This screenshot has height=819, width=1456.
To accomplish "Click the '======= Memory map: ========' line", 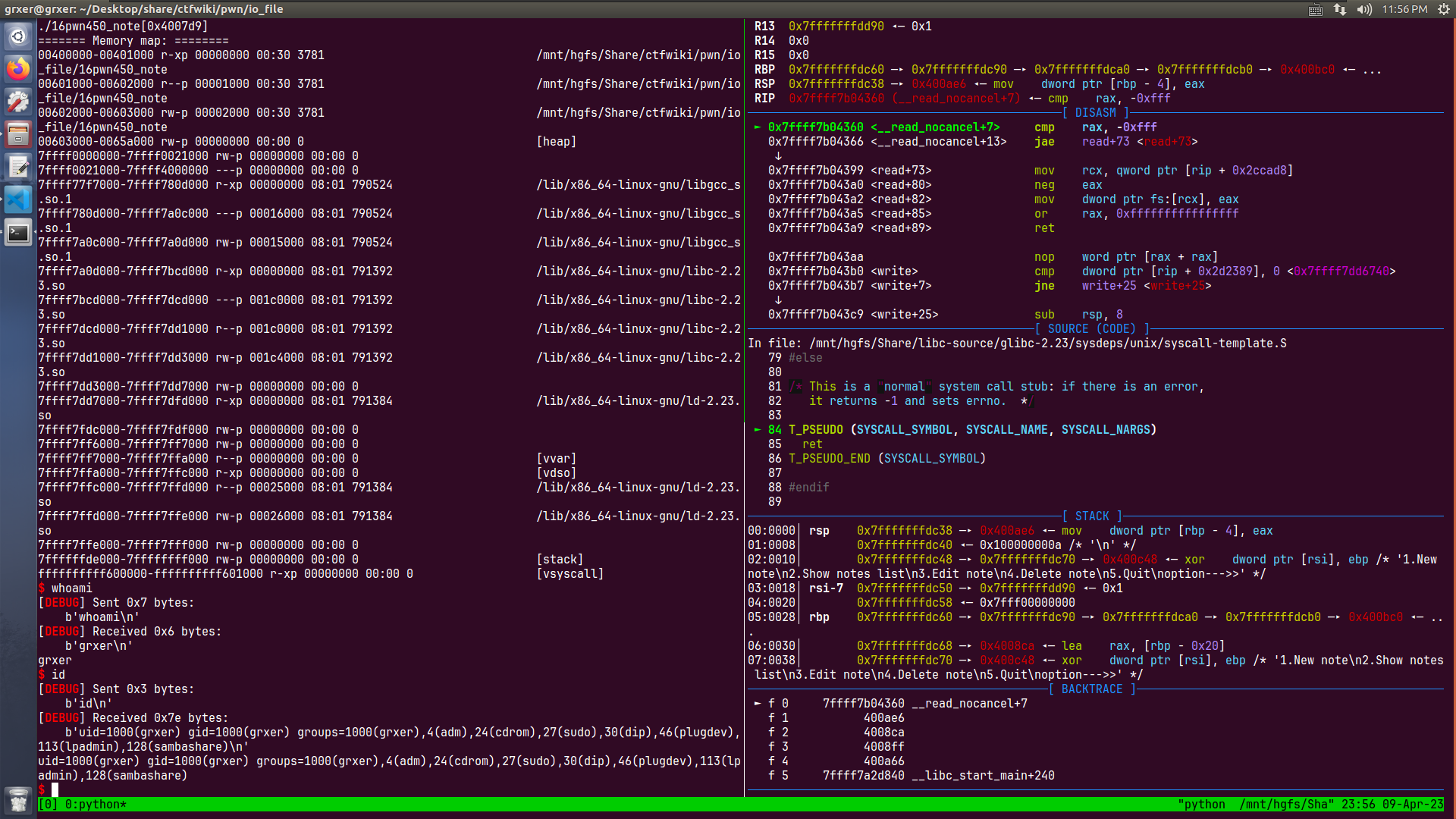I will click(133, 41).
